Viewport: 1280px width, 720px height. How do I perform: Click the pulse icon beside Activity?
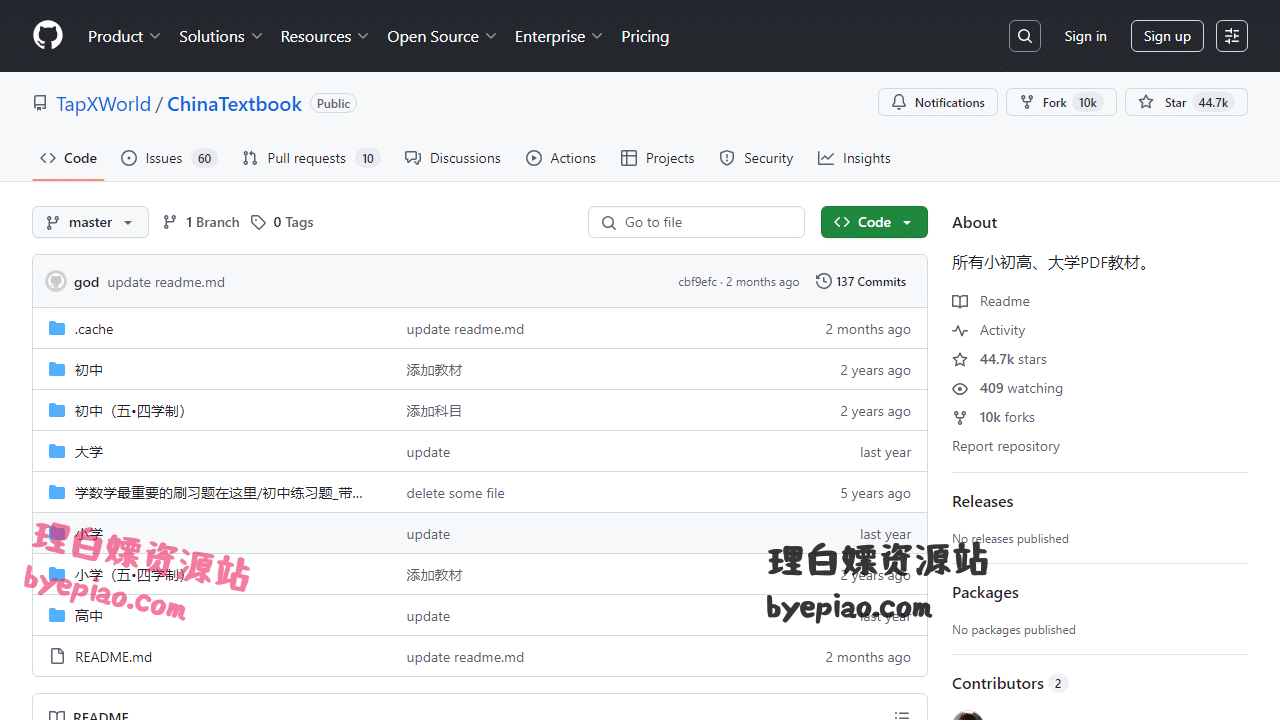[960, 330]
